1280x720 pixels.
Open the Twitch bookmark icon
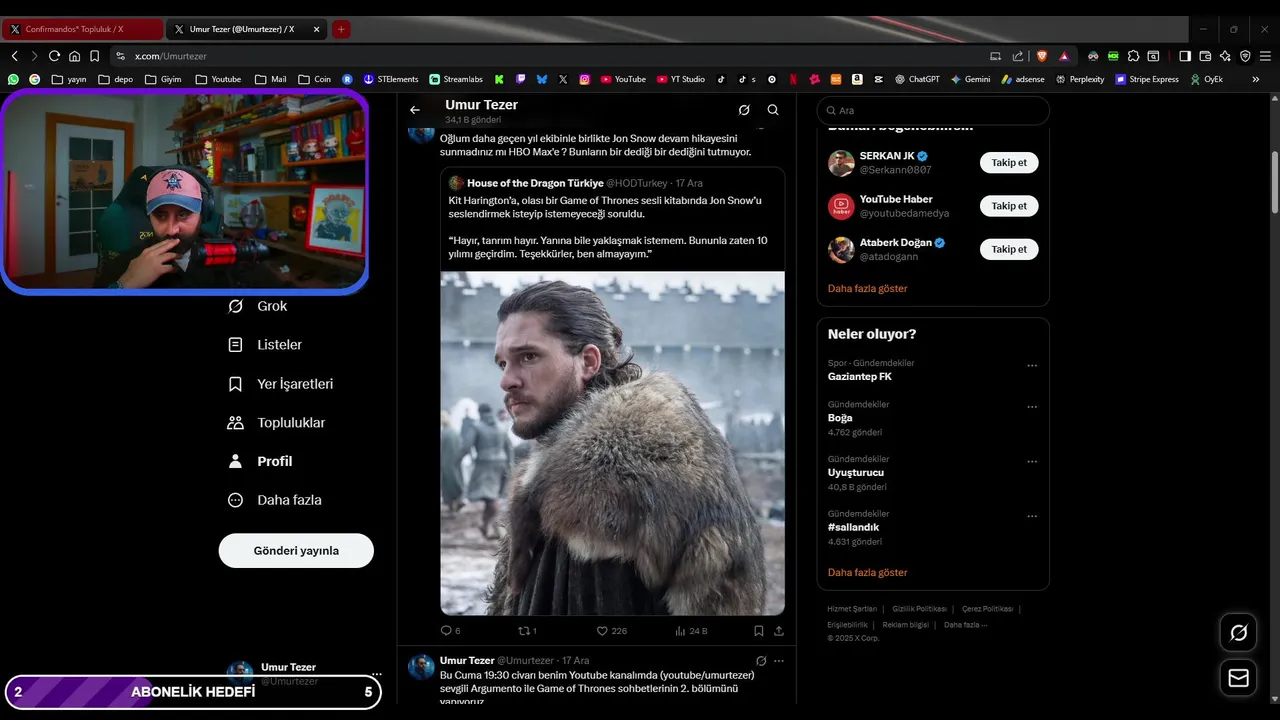coord(521,79)
